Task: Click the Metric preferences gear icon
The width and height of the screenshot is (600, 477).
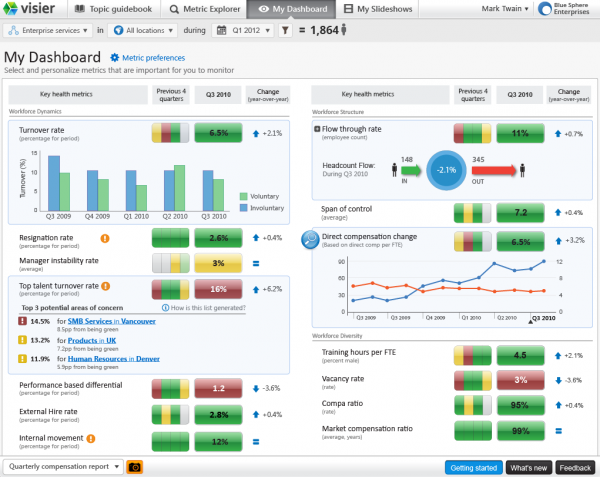Action: point(114,58)
